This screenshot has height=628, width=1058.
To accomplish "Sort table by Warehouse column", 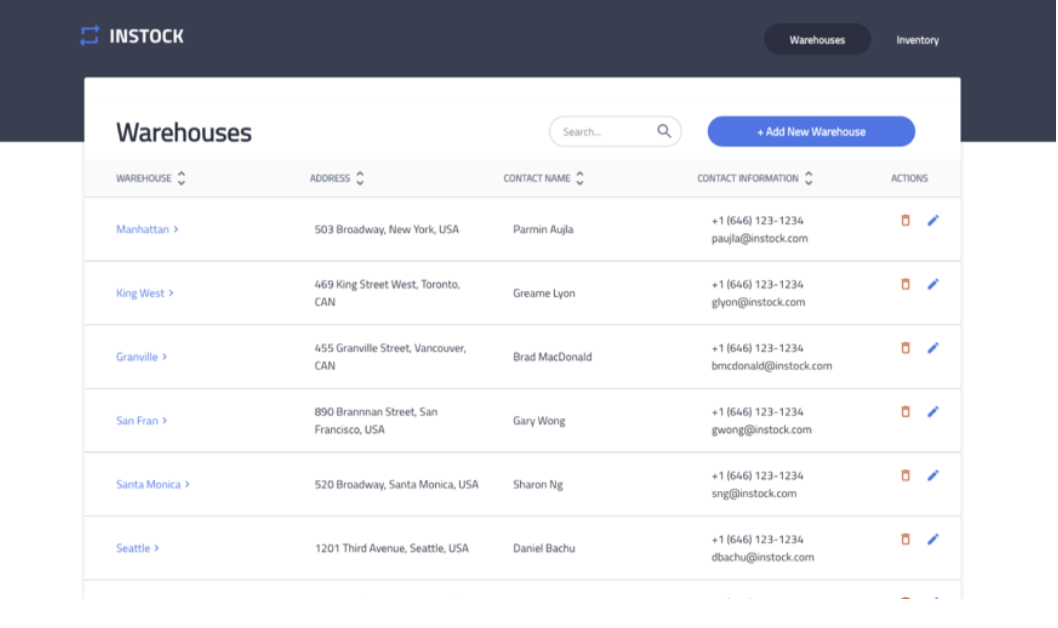I will [x=181, y=179].
